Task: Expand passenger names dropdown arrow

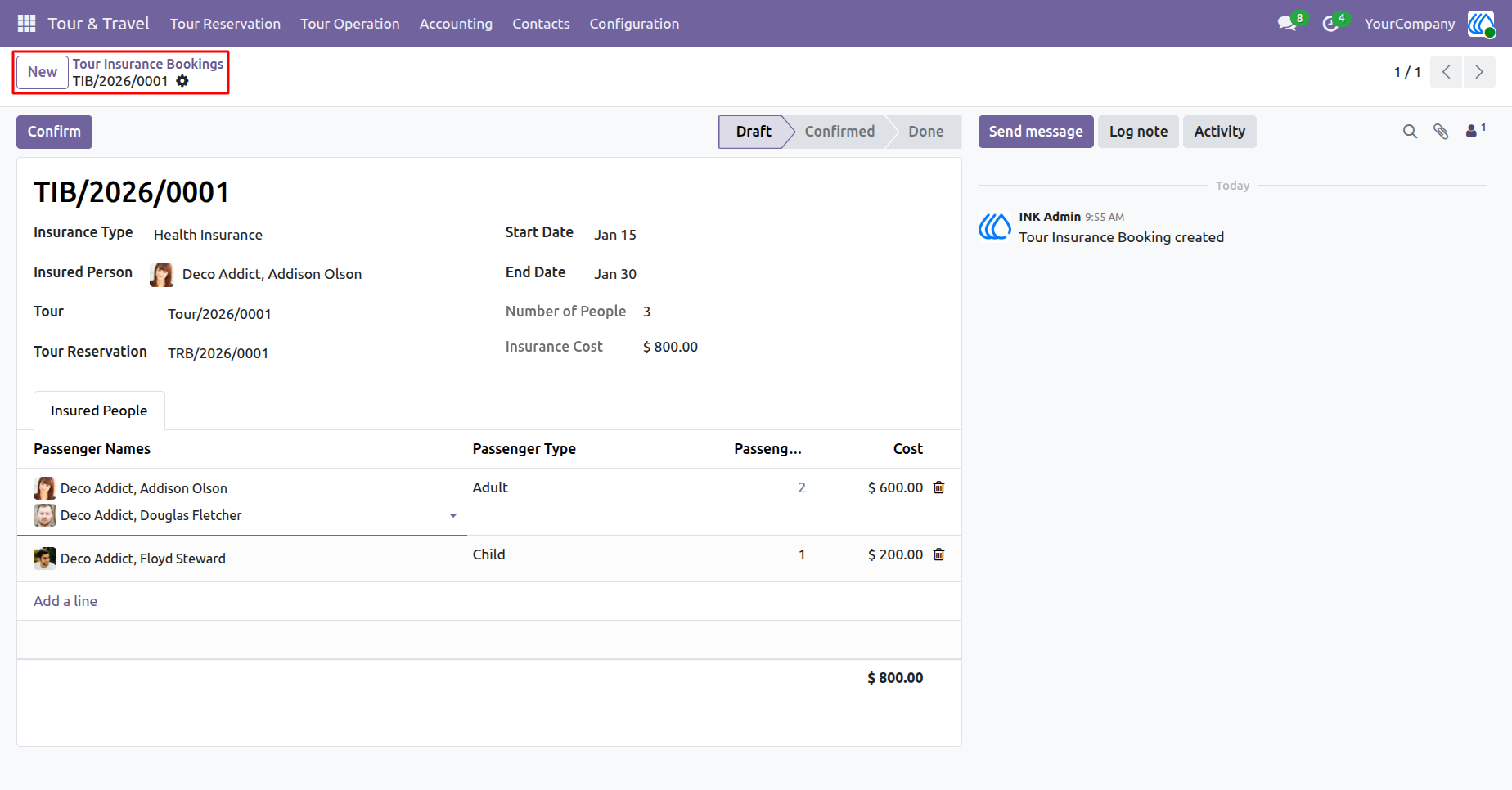Action: tap(453, 516)
